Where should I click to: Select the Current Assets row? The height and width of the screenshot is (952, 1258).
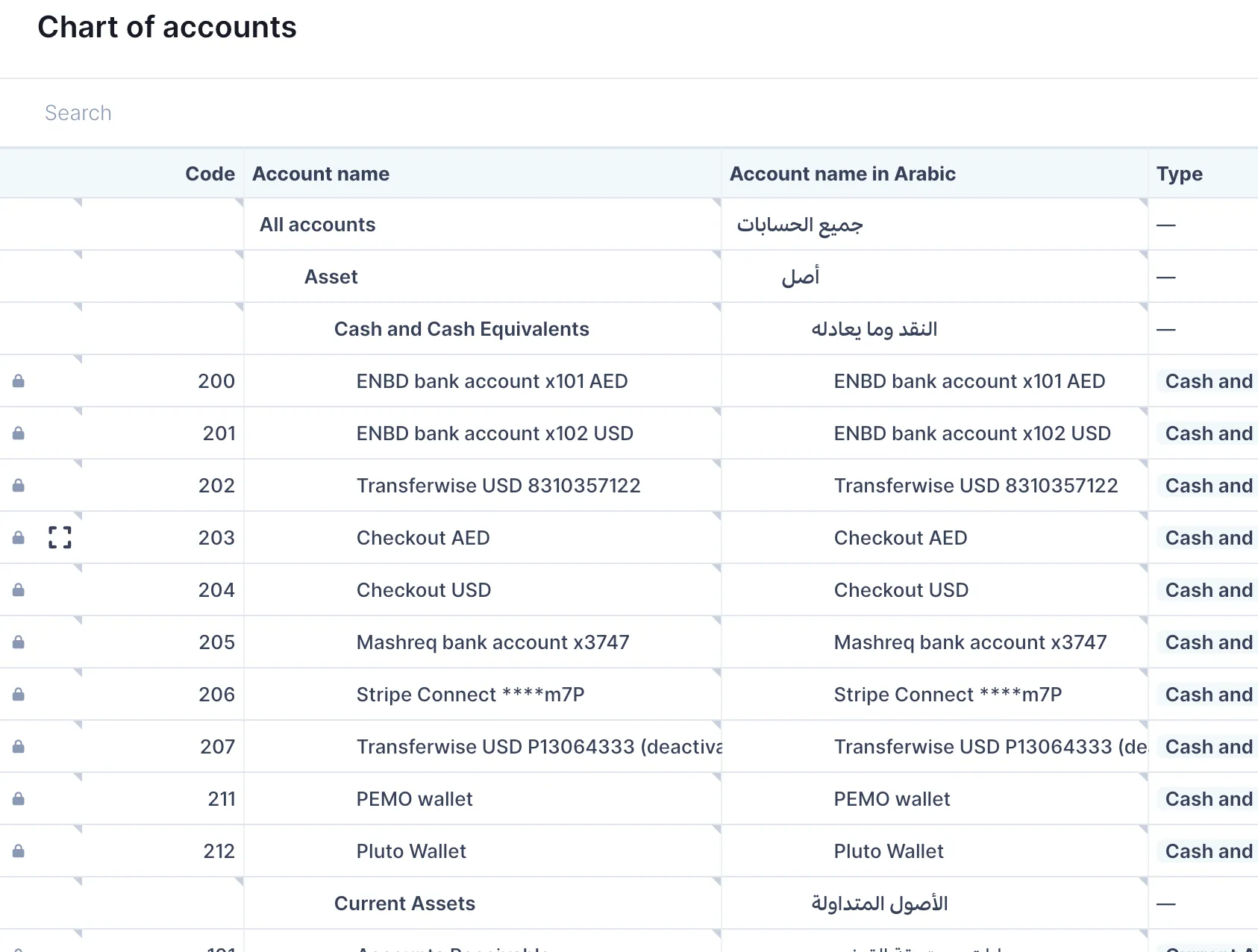(x=404, y=903)
